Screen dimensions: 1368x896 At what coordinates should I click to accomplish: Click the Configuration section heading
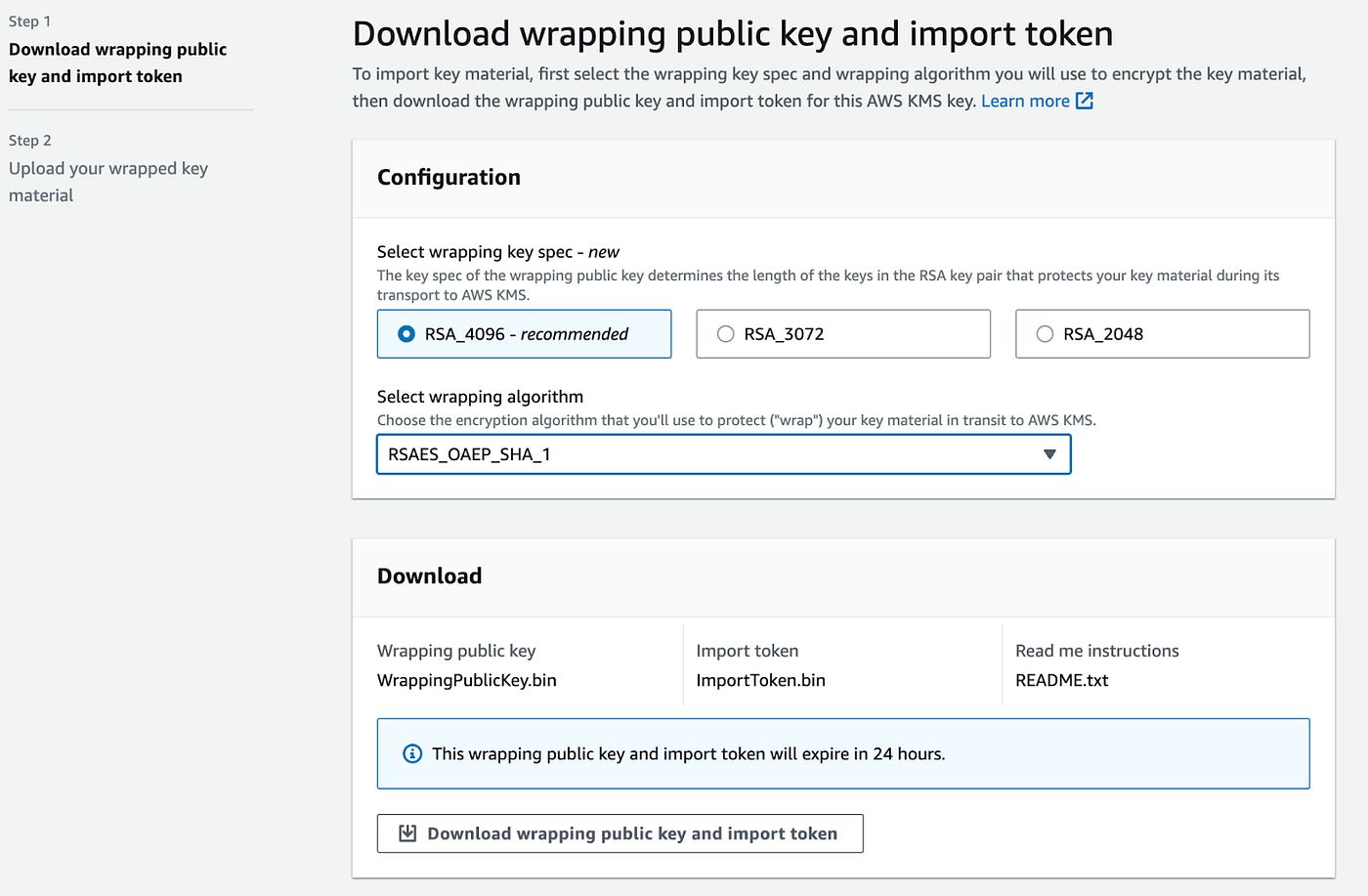tap(449, 177)
